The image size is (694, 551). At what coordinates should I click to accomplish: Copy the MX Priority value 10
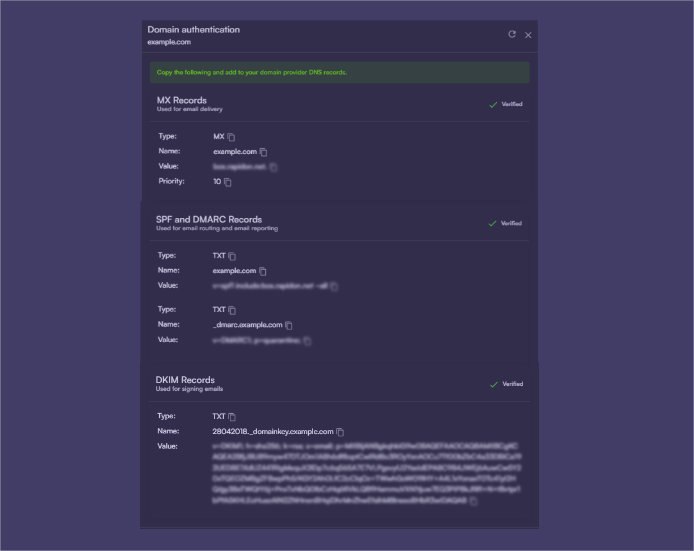point(228,182)
